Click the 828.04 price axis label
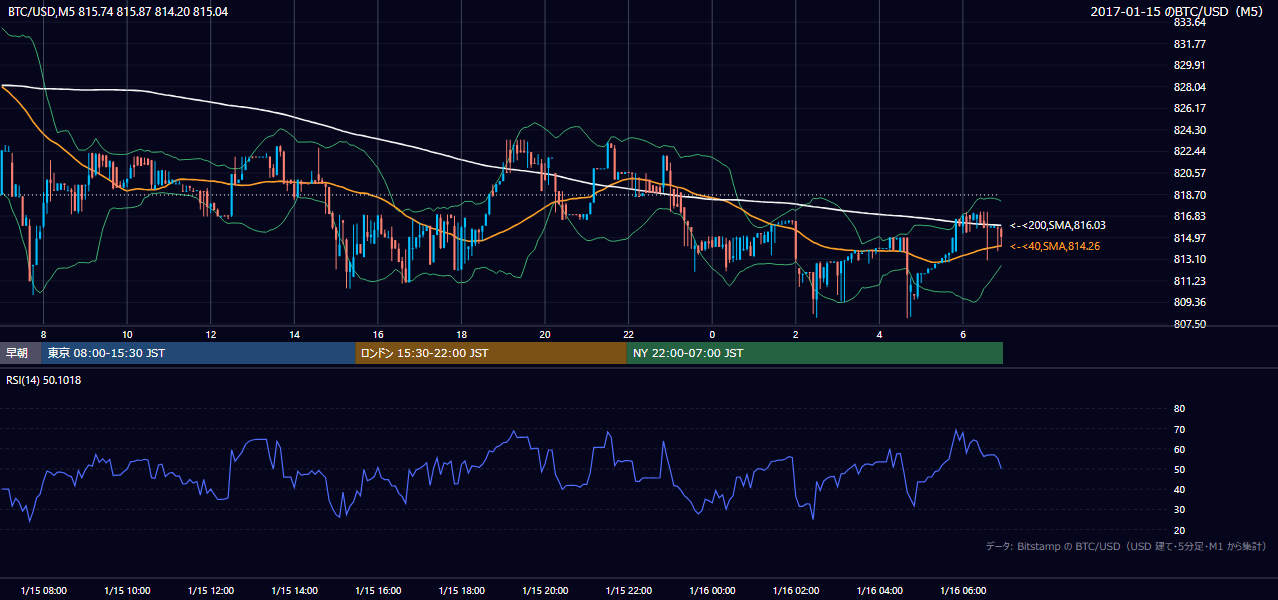This screenshot has height=600, width=1278. tap(1189, 87)
